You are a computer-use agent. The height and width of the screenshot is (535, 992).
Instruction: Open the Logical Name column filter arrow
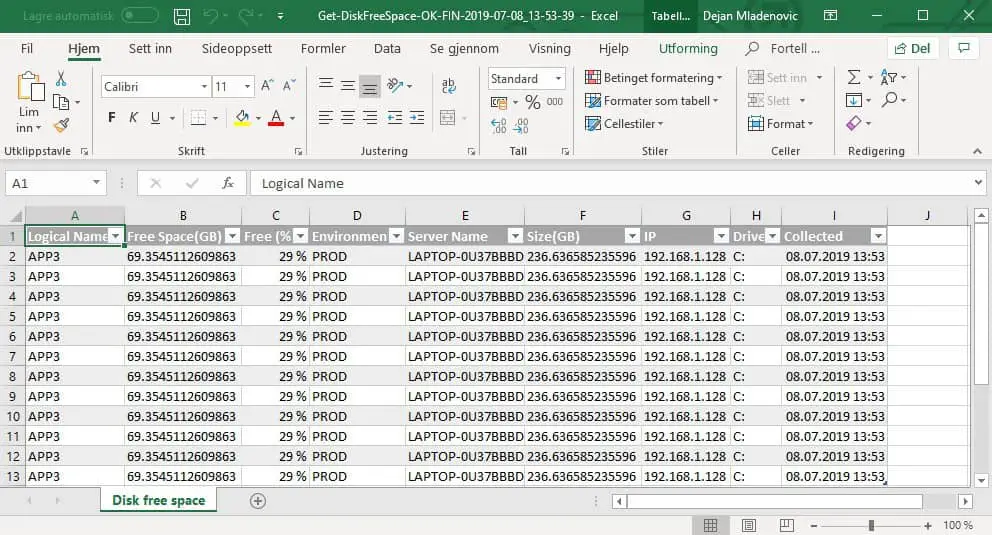coord(116,237)
